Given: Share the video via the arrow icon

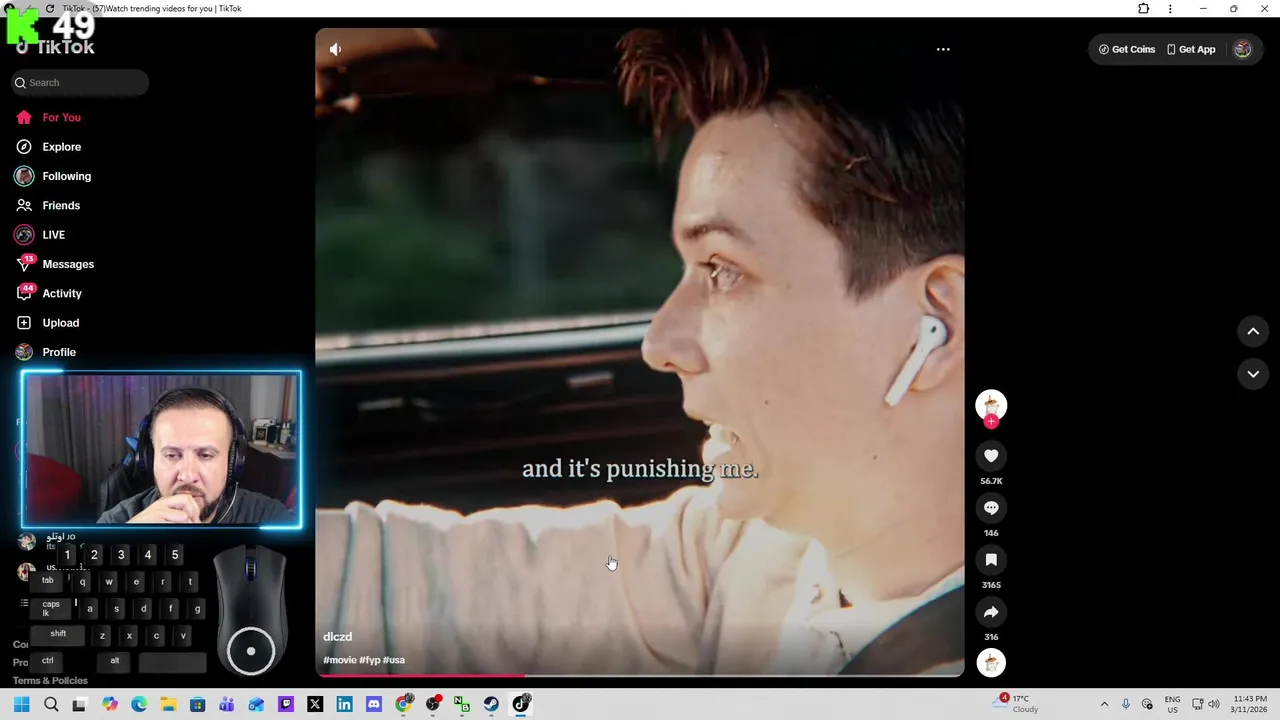Looking at the screenshot, I should [x=991, y=612].
